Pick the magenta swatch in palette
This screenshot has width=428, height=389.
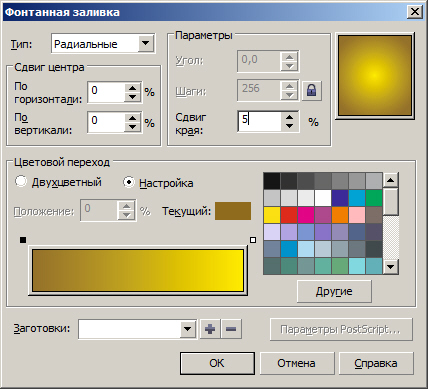click(x=306, y=215)
